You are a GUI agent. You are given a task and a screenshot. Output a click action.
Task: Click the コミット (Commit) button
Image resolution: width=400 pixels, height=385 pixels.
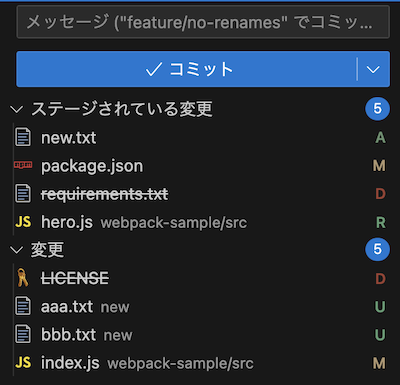186,69
